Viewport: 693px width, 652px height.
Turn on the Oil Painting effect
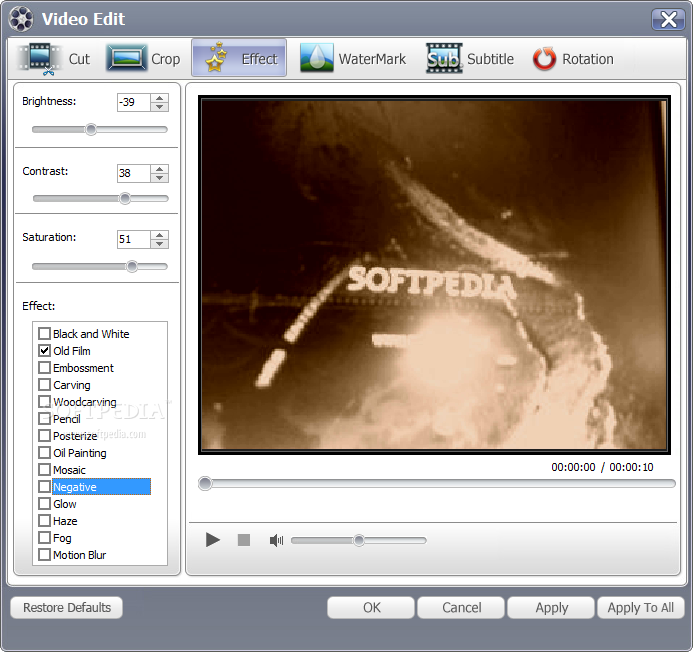click(44, 453)
